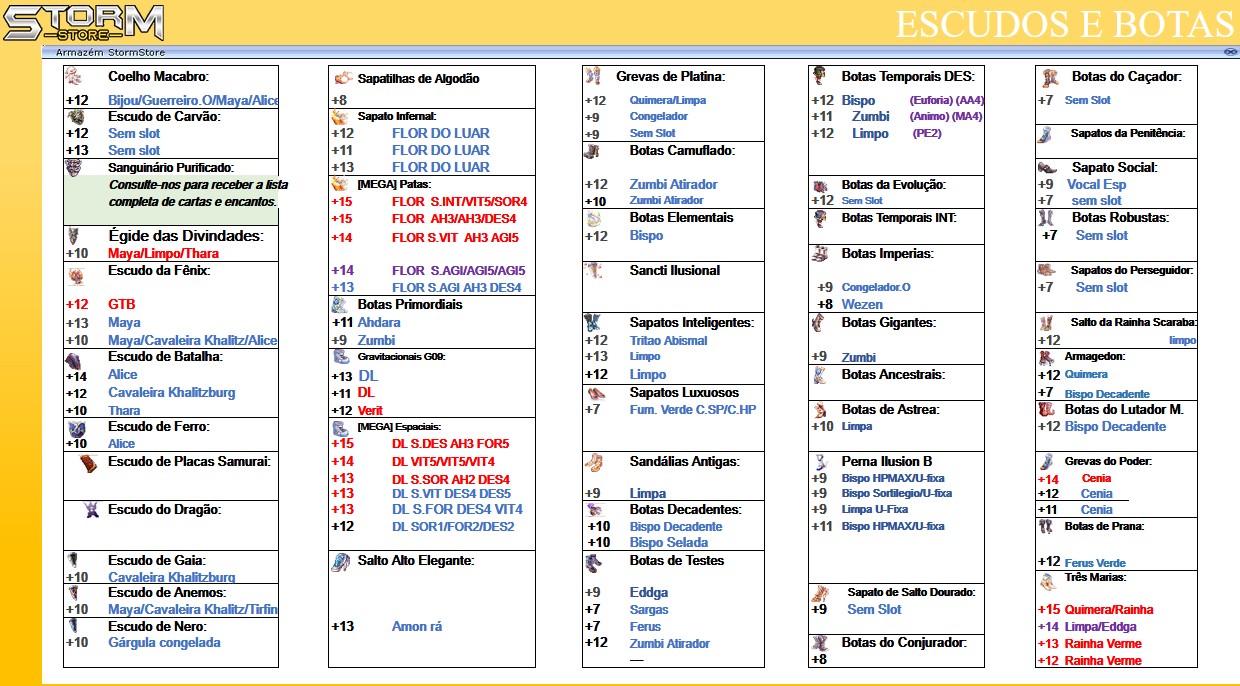Select the Botas Primordiais icon
The height and width of the screenshot is (686, 1240).
340,304
